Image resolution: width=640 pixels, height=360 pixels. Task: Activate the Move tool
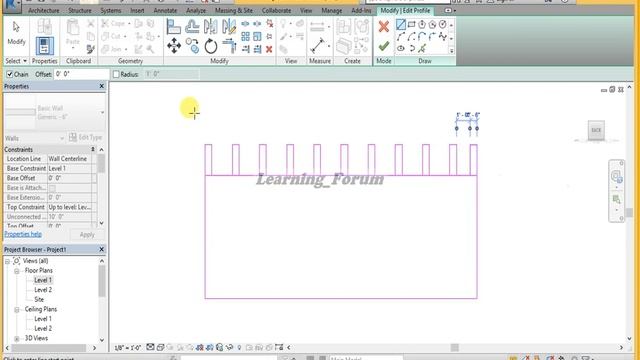click(173, 45)
